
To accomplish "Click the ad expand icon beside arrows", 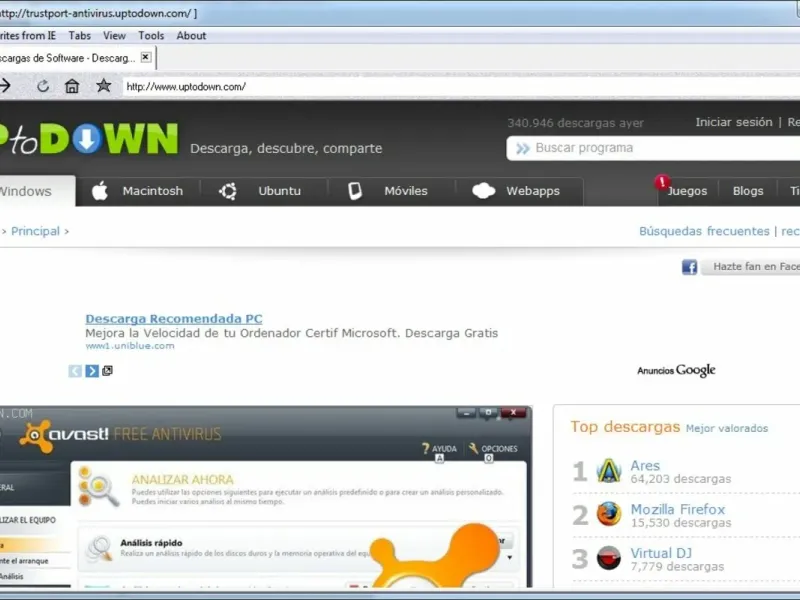I will pos(107,371).
